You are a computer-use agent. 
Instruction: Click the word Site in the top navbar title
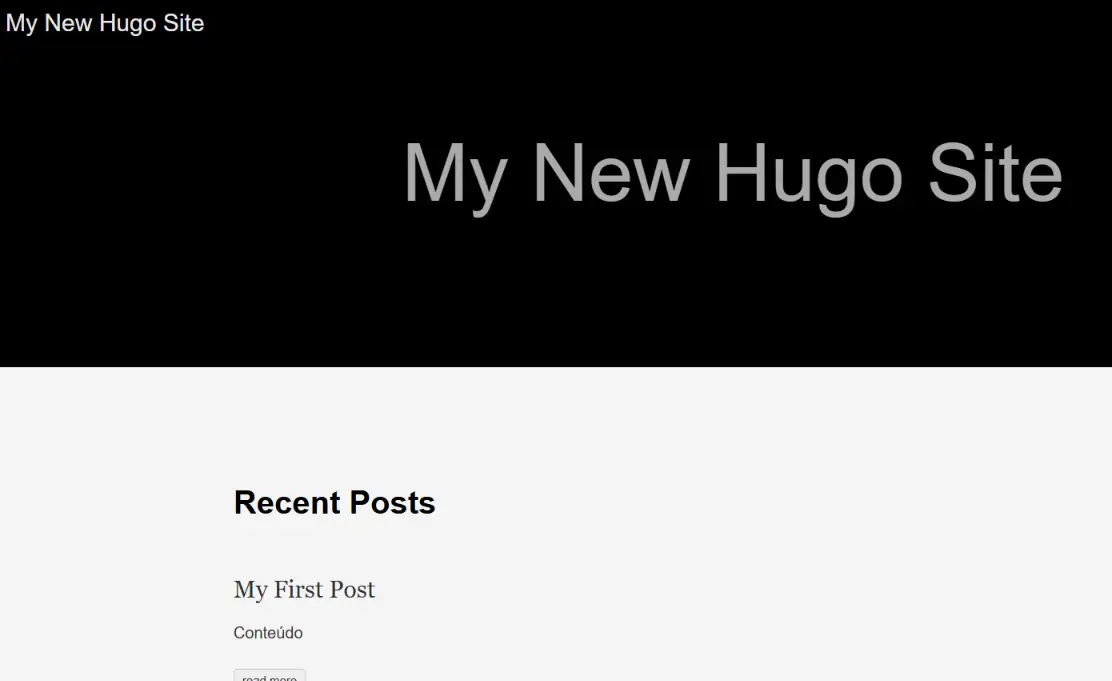184,23
